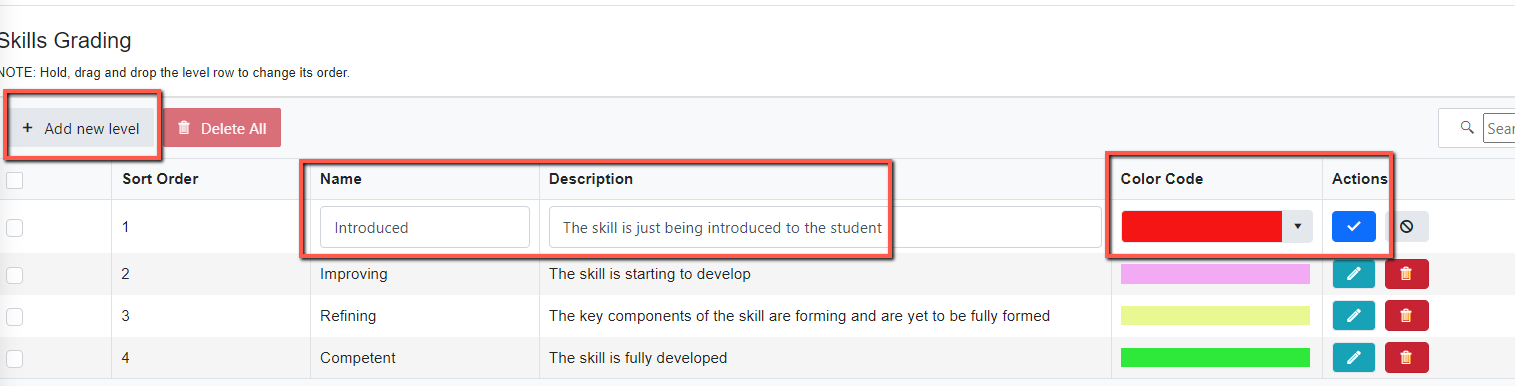Image resolution: width=1515 pixels, height=386 pixels.
Task: Click the blue checkmark save icon
Action: pyautogui.click(x=1354, y=227)
